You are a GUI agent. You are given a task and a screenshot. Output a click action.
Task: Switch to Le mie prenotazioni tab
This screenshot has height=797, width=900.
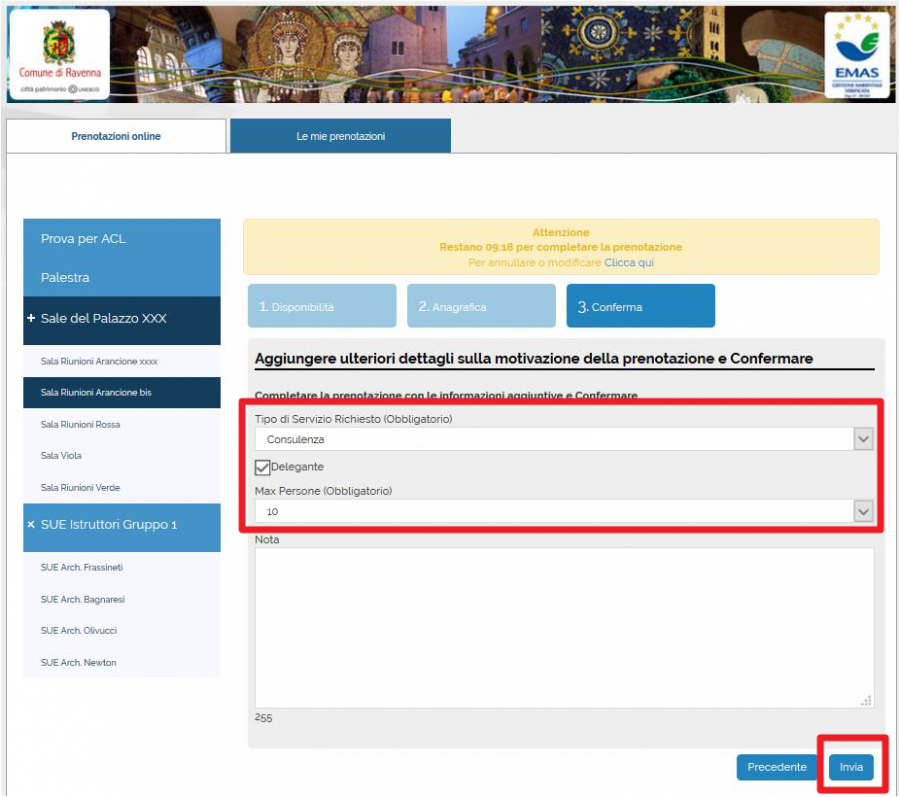pyautogui.click(x=340, y=136)
